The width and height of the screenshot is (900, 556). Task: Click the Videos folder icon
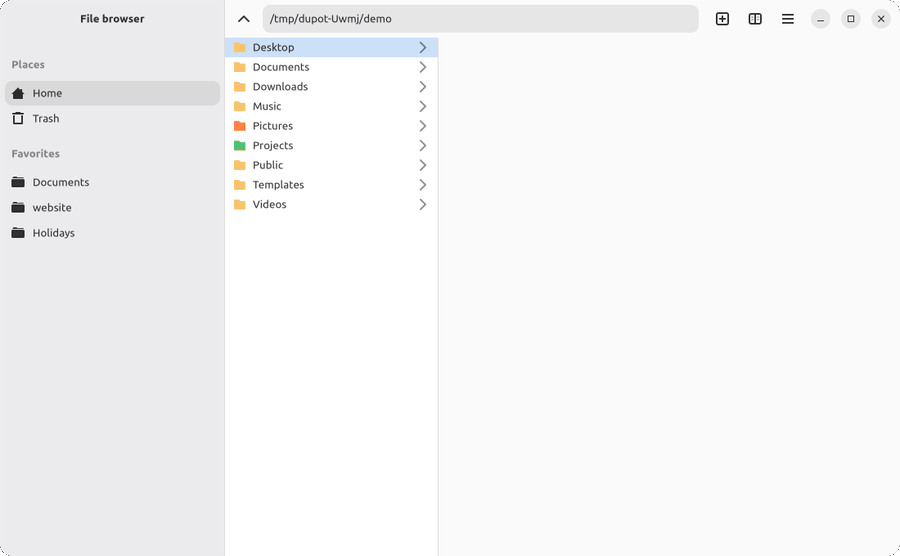pyautogui.click(x=240, y=204)
